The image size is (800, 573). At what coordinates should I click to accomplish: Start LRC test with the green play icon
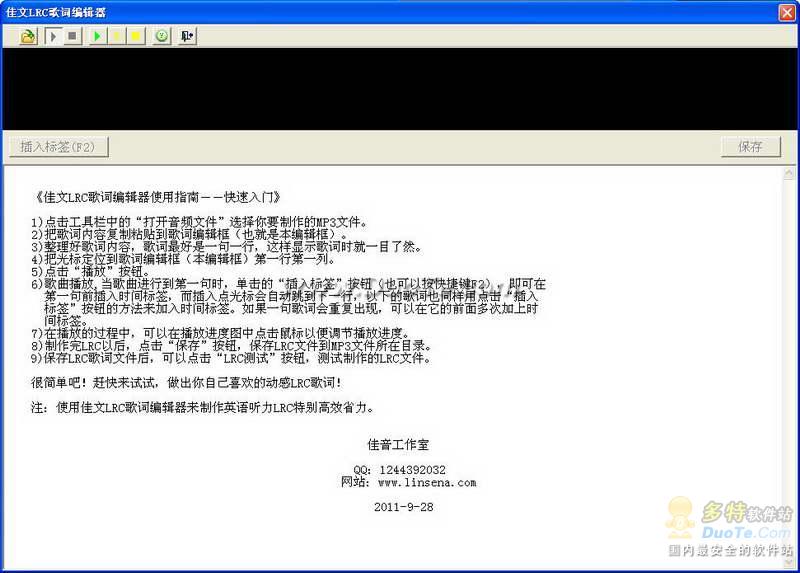coord(97,36)
